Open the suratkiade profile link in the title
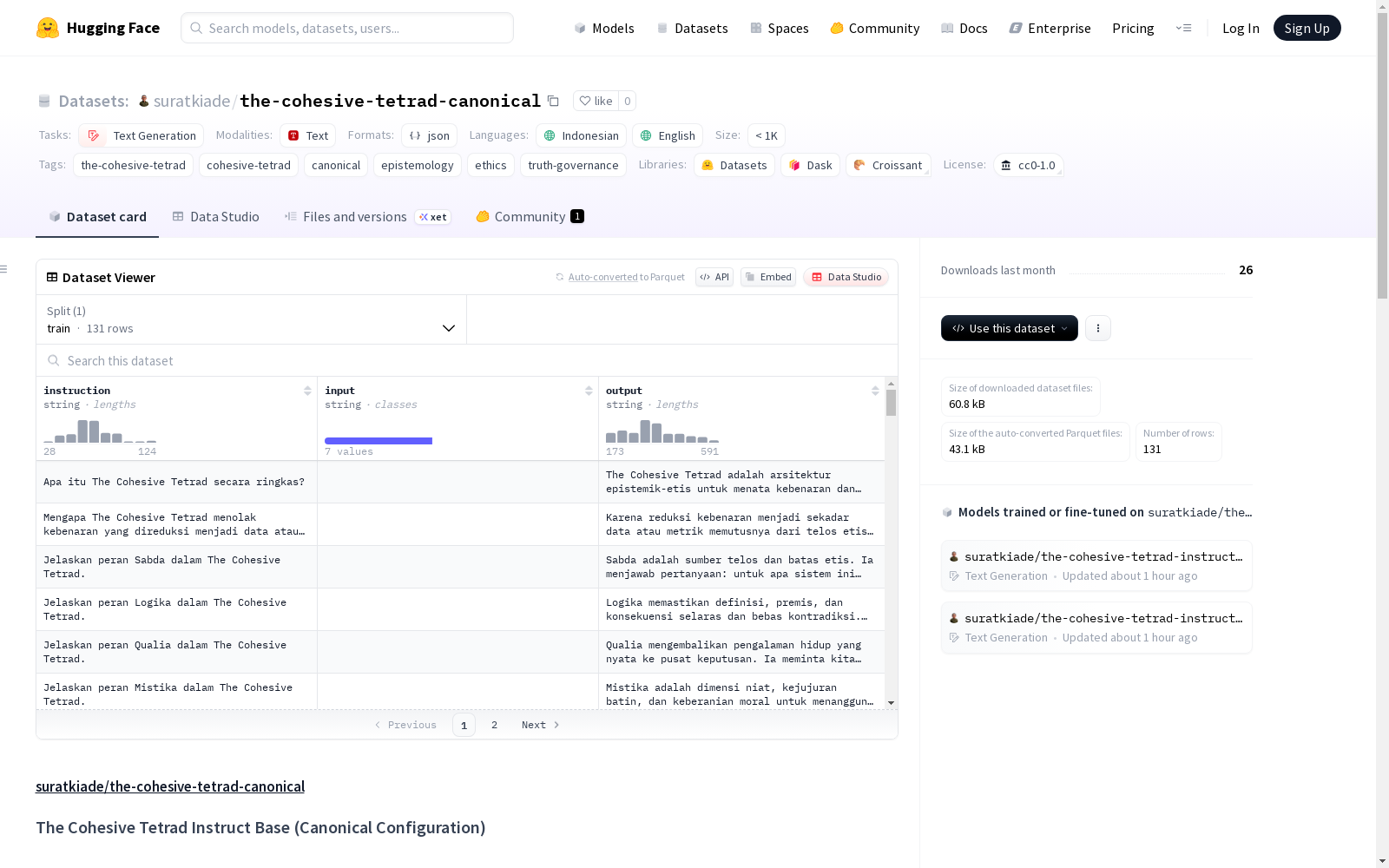 pyautogui.click(x=192, y=101)
